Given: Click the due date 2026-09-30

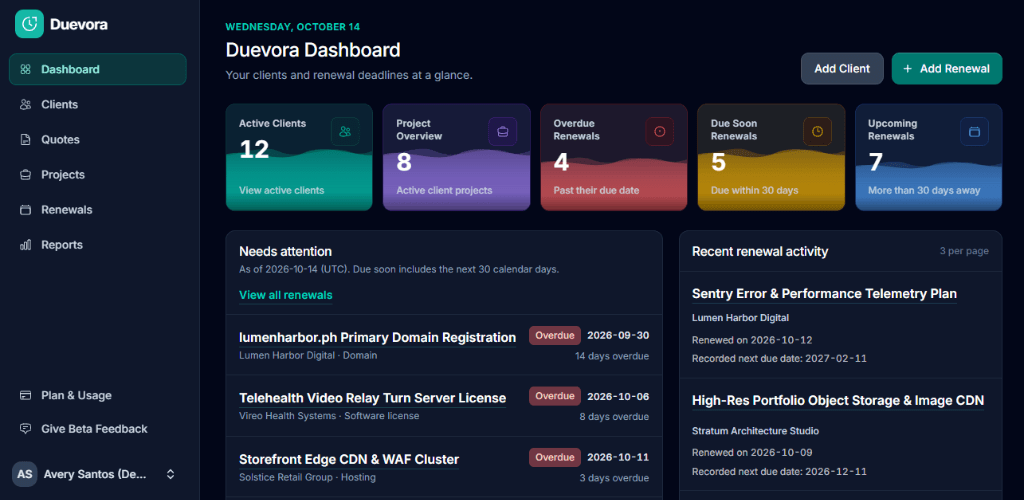Looking at the screenshot, I should coord(618,336).
